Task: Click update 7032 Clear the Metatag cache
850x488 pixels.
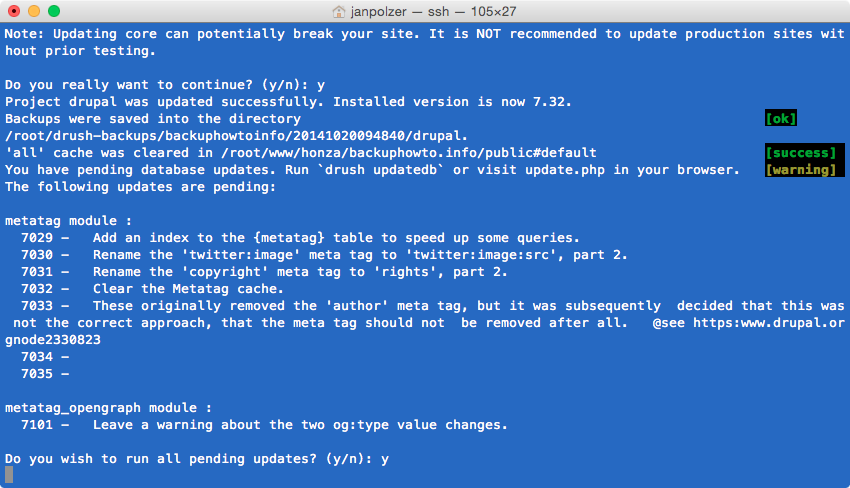Action: point(152,289)
